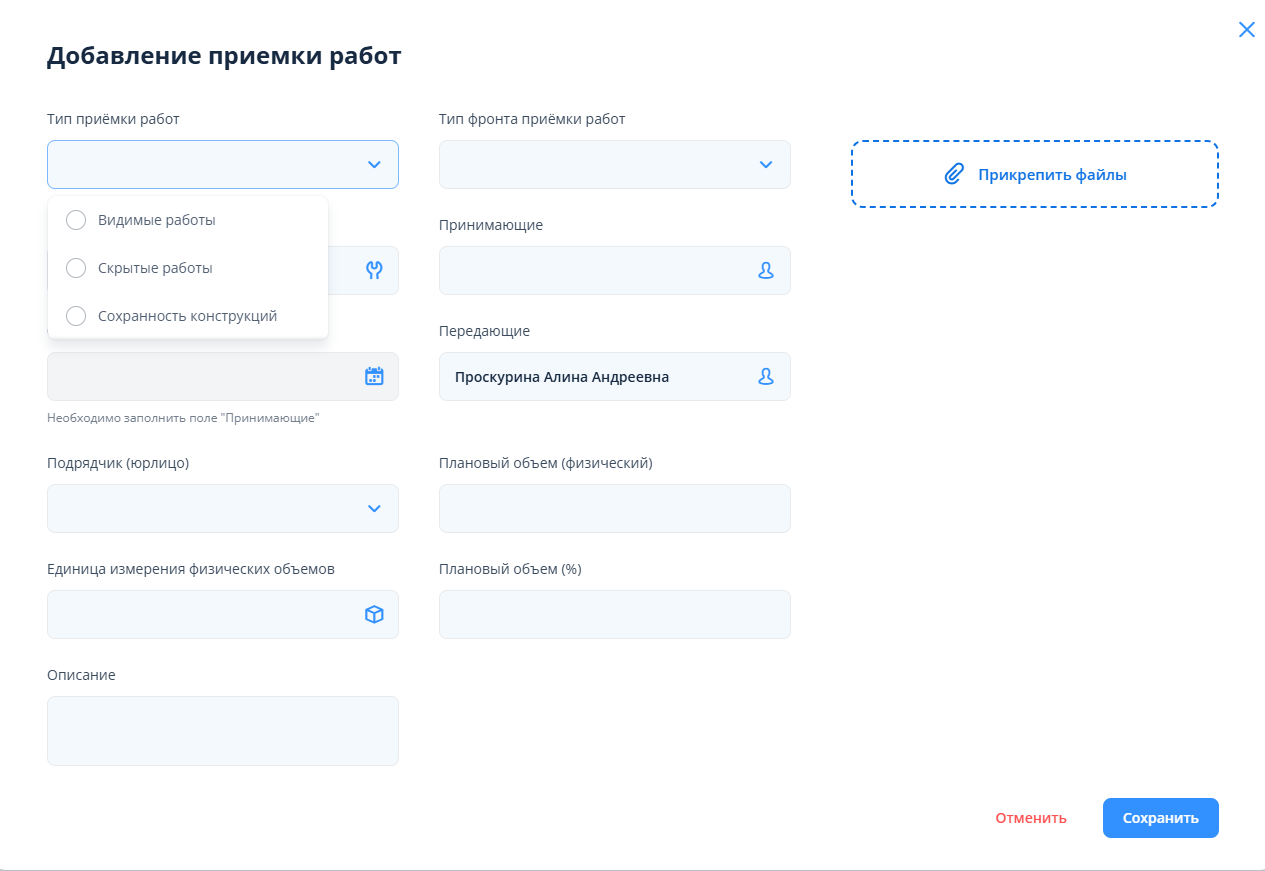Screen dimensions: 1265x871
Task: Click the Прикрепить файлы upload area
Action: 1034,174
